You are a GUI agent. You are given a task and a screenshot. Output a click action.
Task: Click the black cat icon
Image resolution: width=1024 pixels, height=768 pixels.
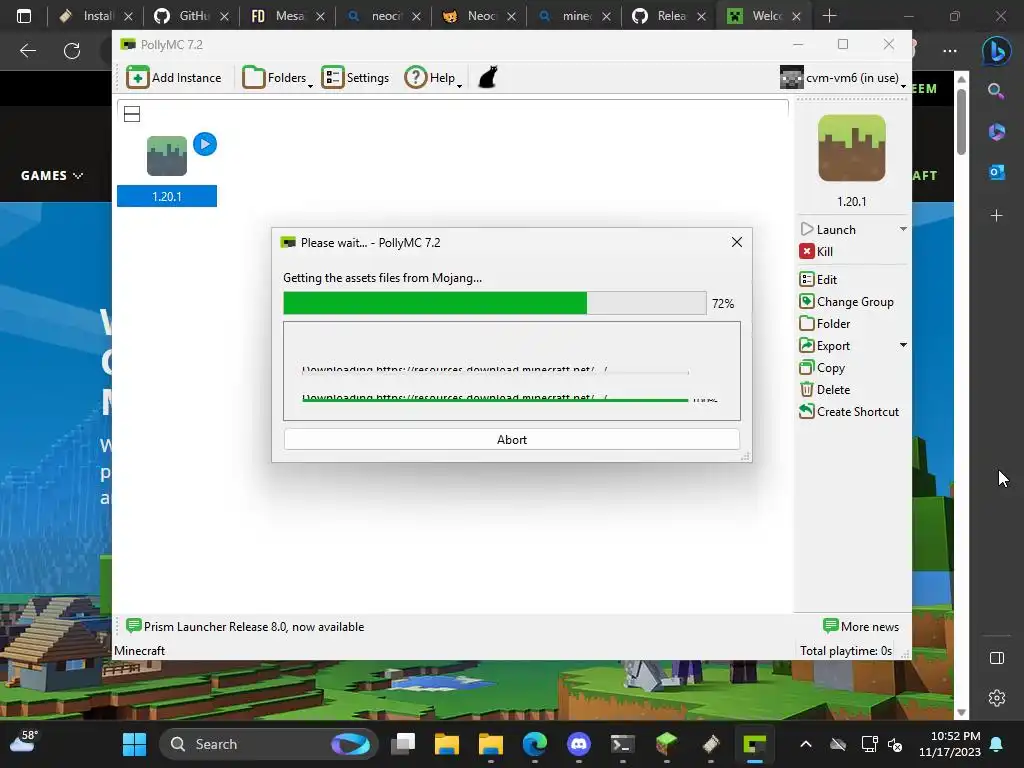pyautogui.click(x=488, y=77)
